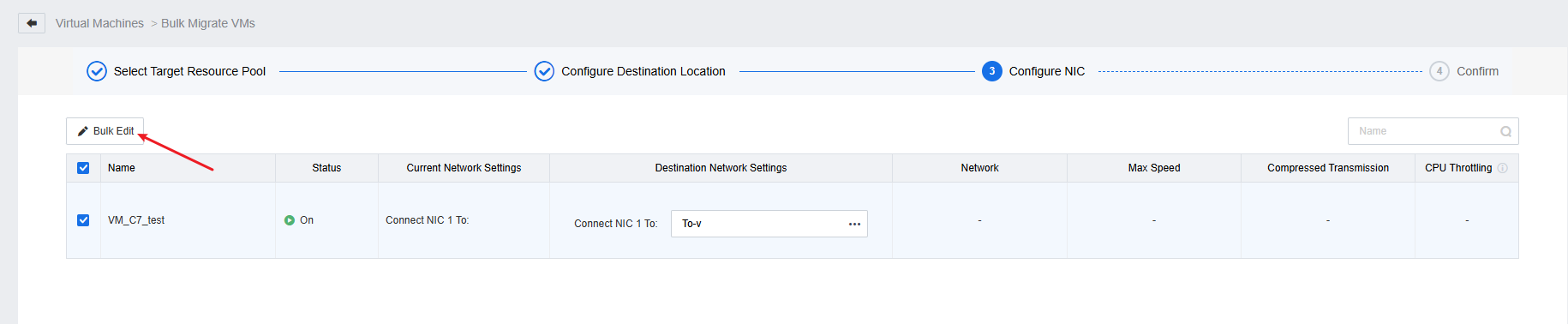Click the CPU Throttling info icon
This screenshot has height=324, width=1568.
(1502, 168)
